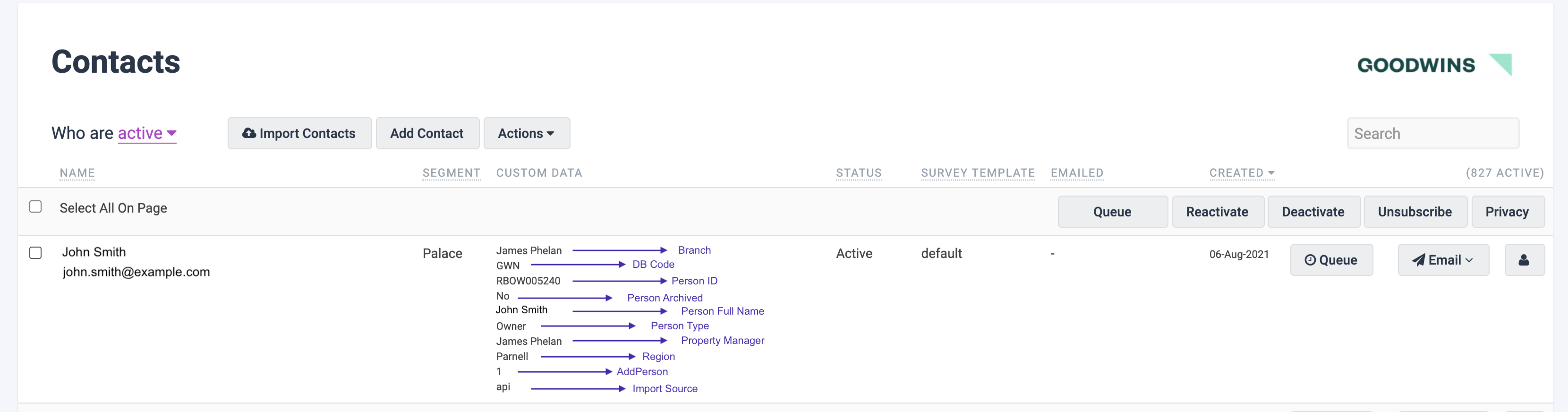Check the John Smith contact checkbox
This screenshot has width=1568, height=412.
[x=36, y=253]
